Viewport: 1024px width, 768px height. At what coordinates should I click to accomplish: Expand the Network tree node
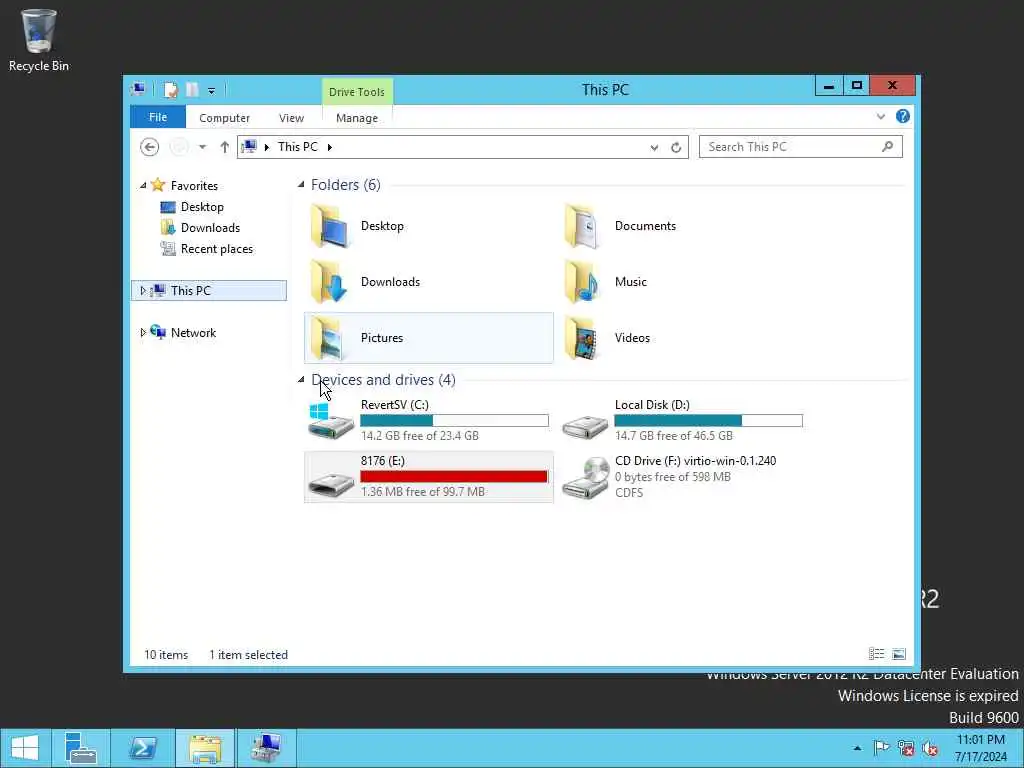click(x=143, y=332)
